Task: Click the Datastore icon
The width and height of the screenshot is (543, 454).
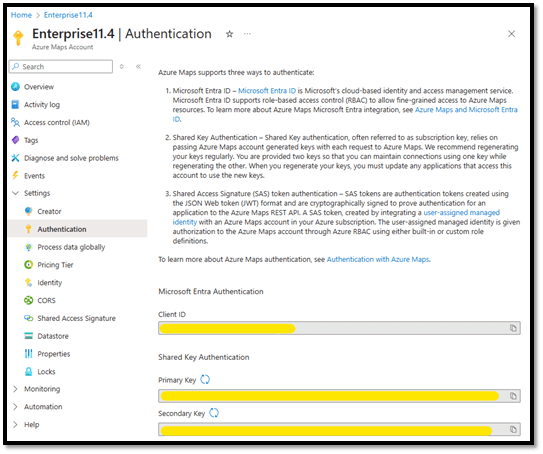Action: pyautogui.click(x=29, y=336)
